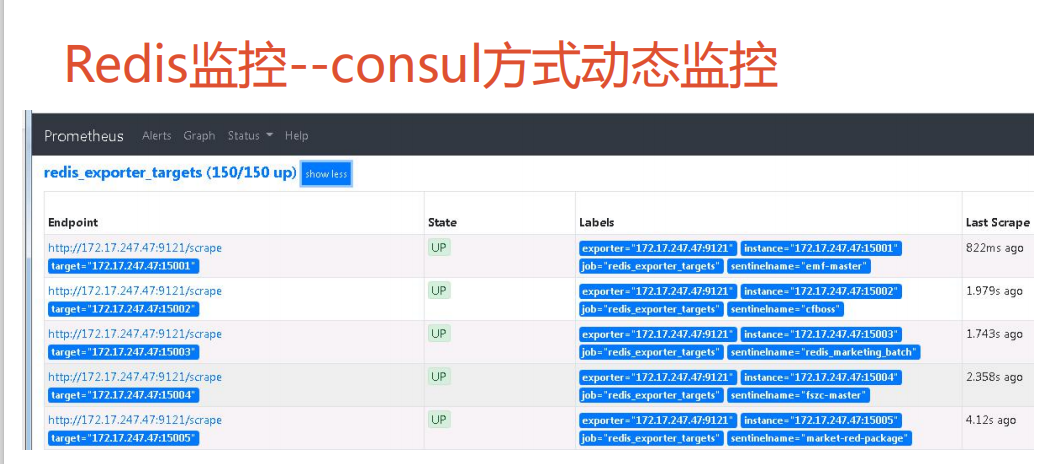The width and height of the screenshot is (1051, 464).
Task: Open the Prometheus brand home link
Action: pos(84,136)
